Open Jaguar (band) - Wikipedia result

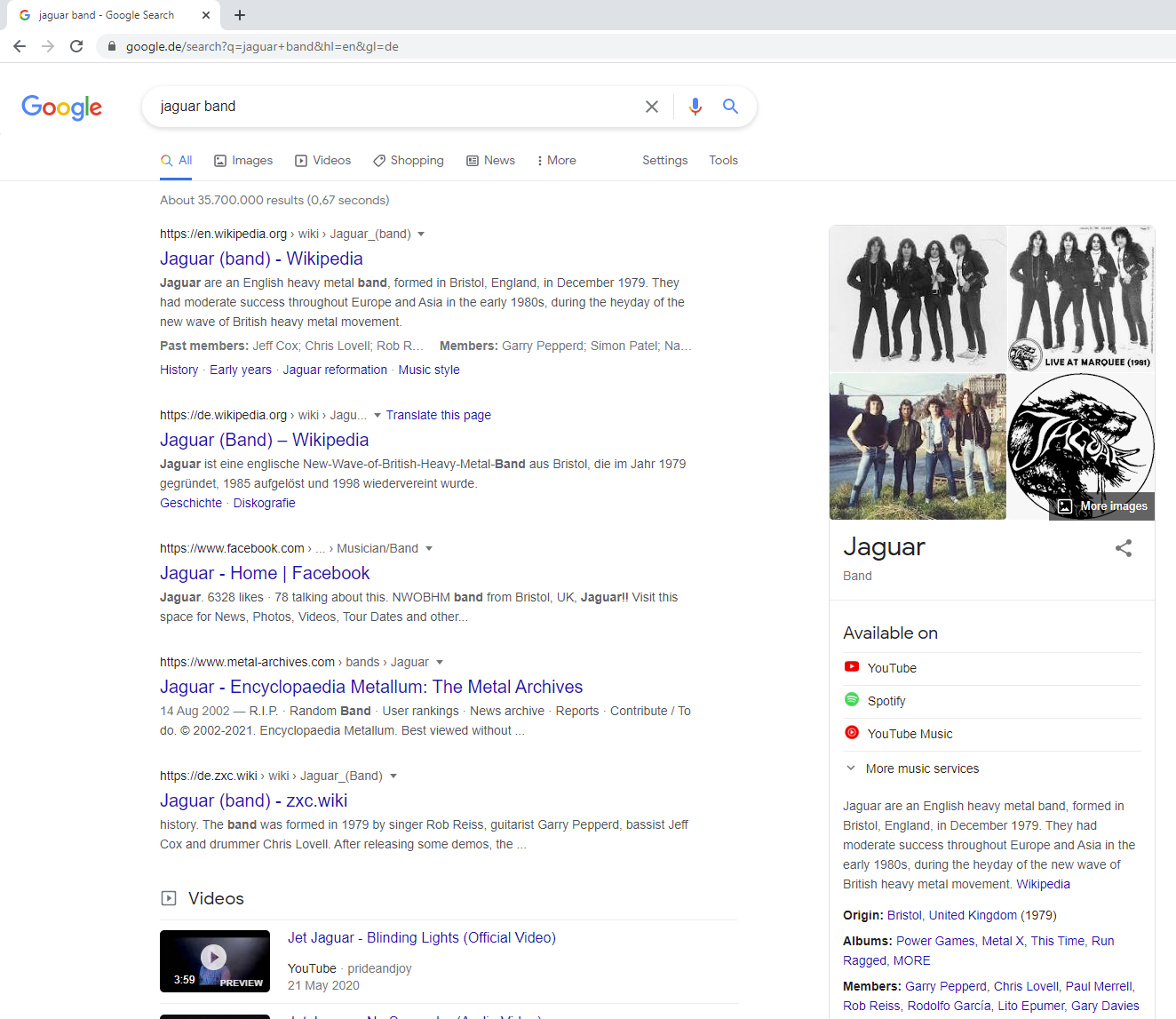point(261,259)
